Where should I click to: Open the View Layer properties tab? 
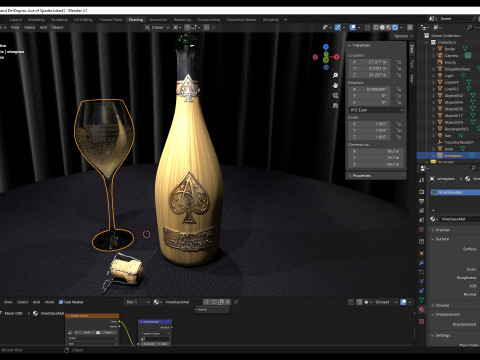coord(422,211)
